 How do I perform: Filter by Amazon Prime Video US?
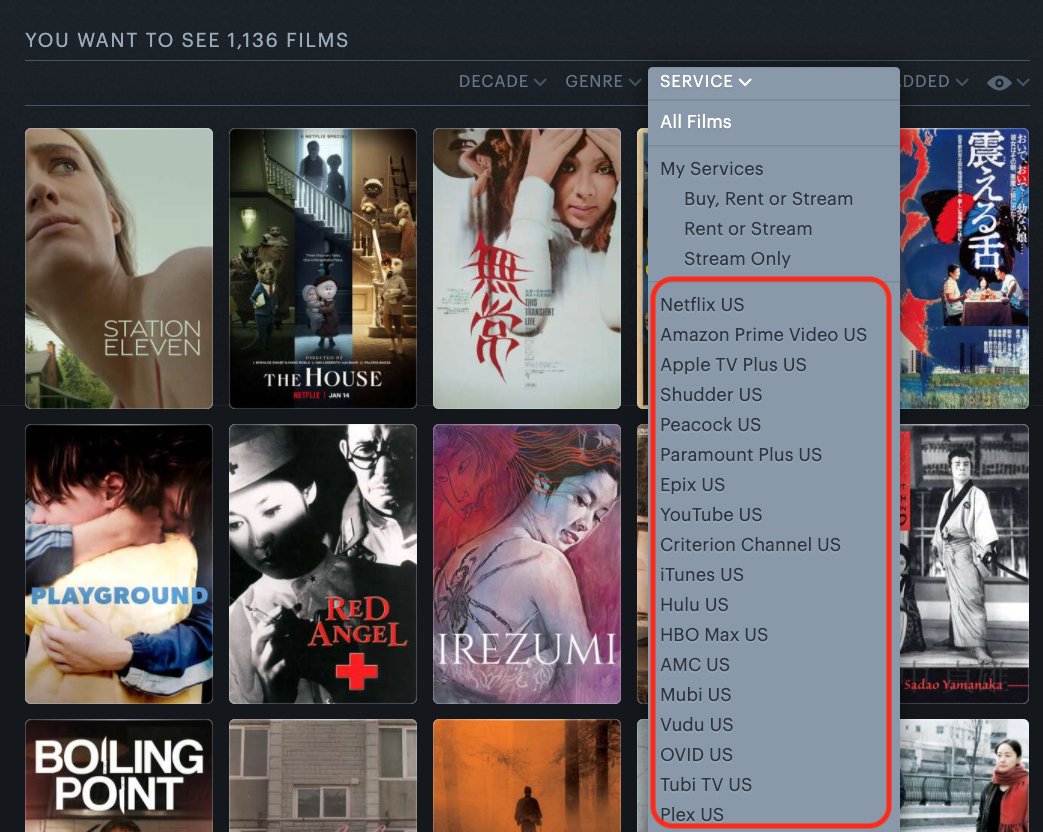[763, 335]
